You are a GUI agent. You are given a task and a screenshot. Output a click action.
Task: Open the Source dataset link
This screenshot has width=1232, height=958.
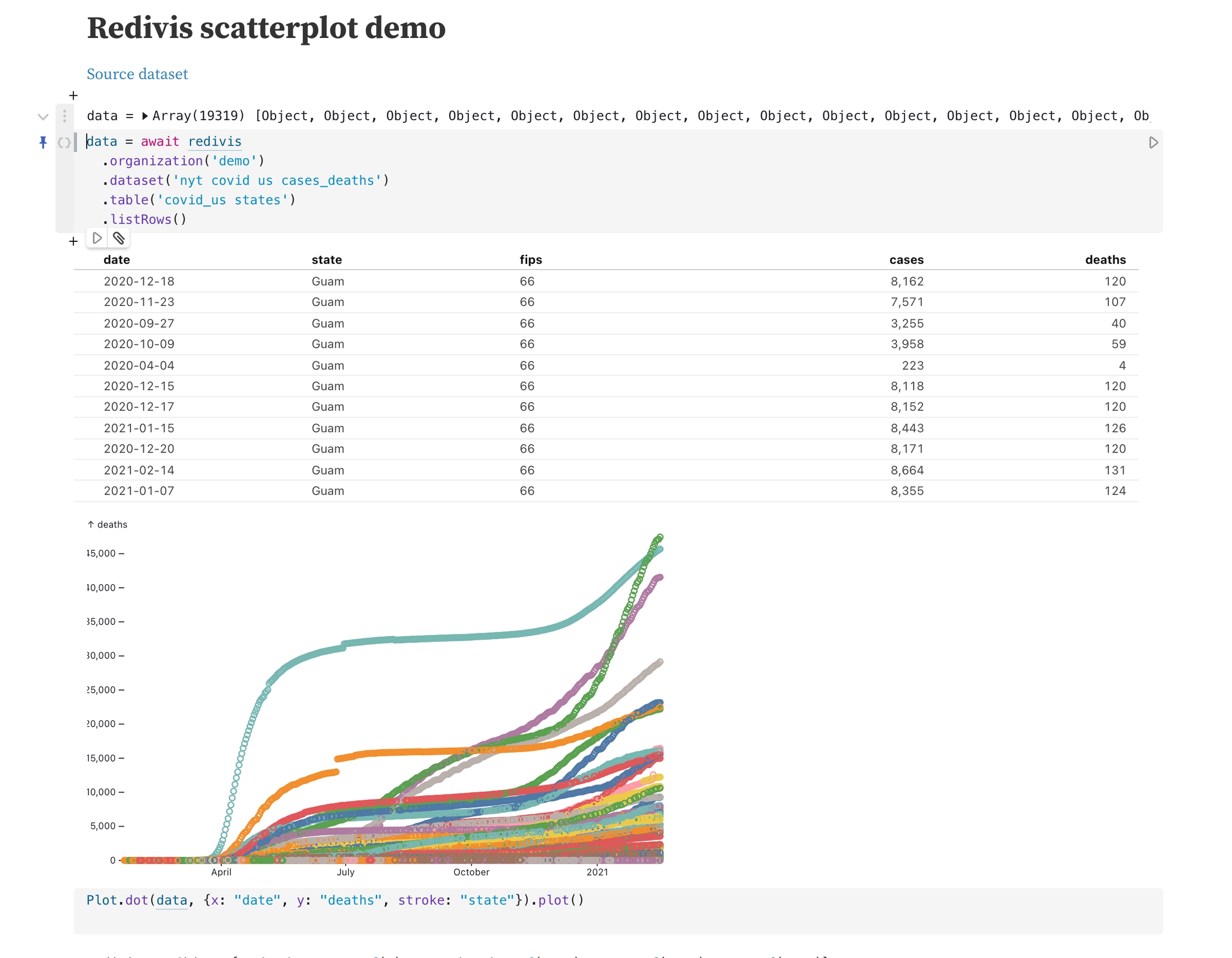click(x=137, y=74)
